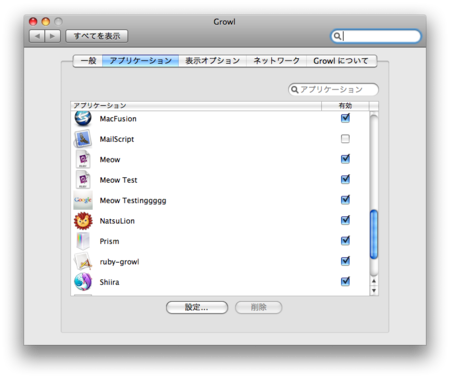Select the Meow Test row name
450x378 pixels.
(x=118, y=180)
